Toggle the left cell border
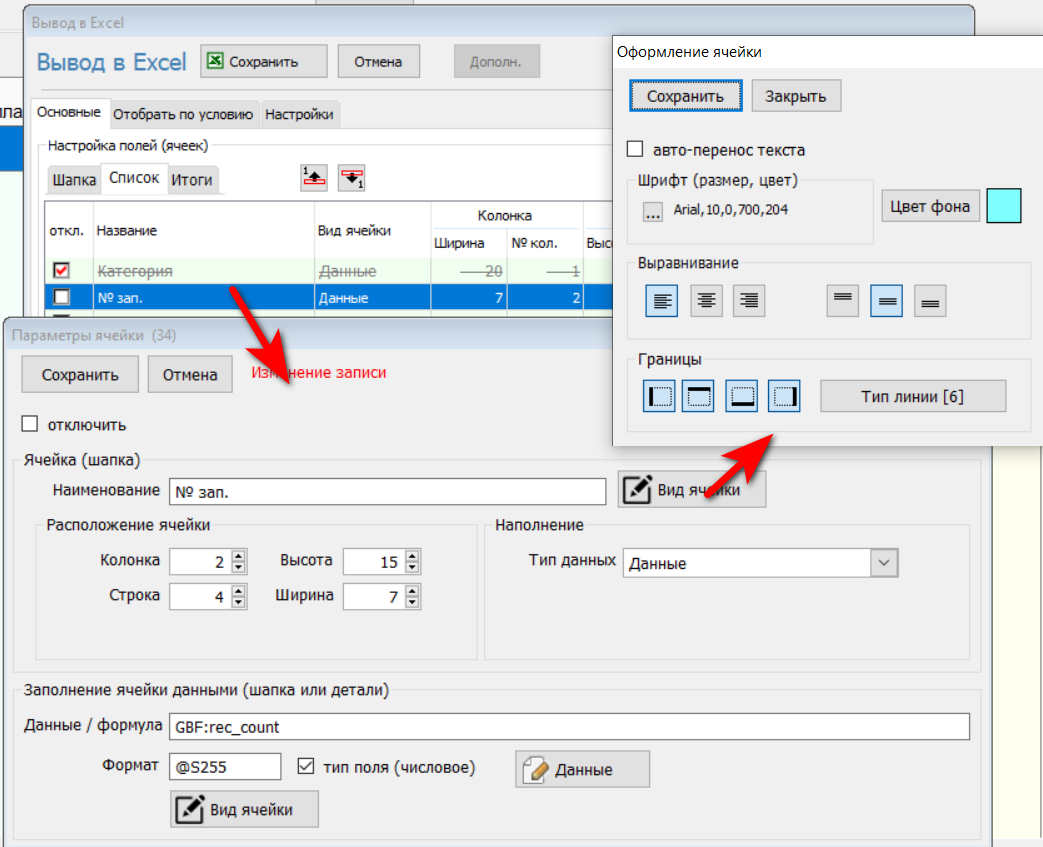Screen dimensions: 1043x847 click(660, 396)
